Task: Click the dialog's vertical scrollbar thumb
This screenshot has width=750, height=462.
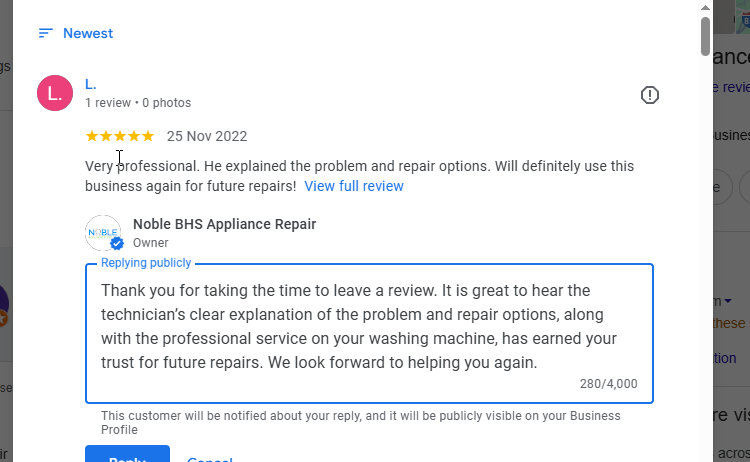Action: [x=705, y=35]
